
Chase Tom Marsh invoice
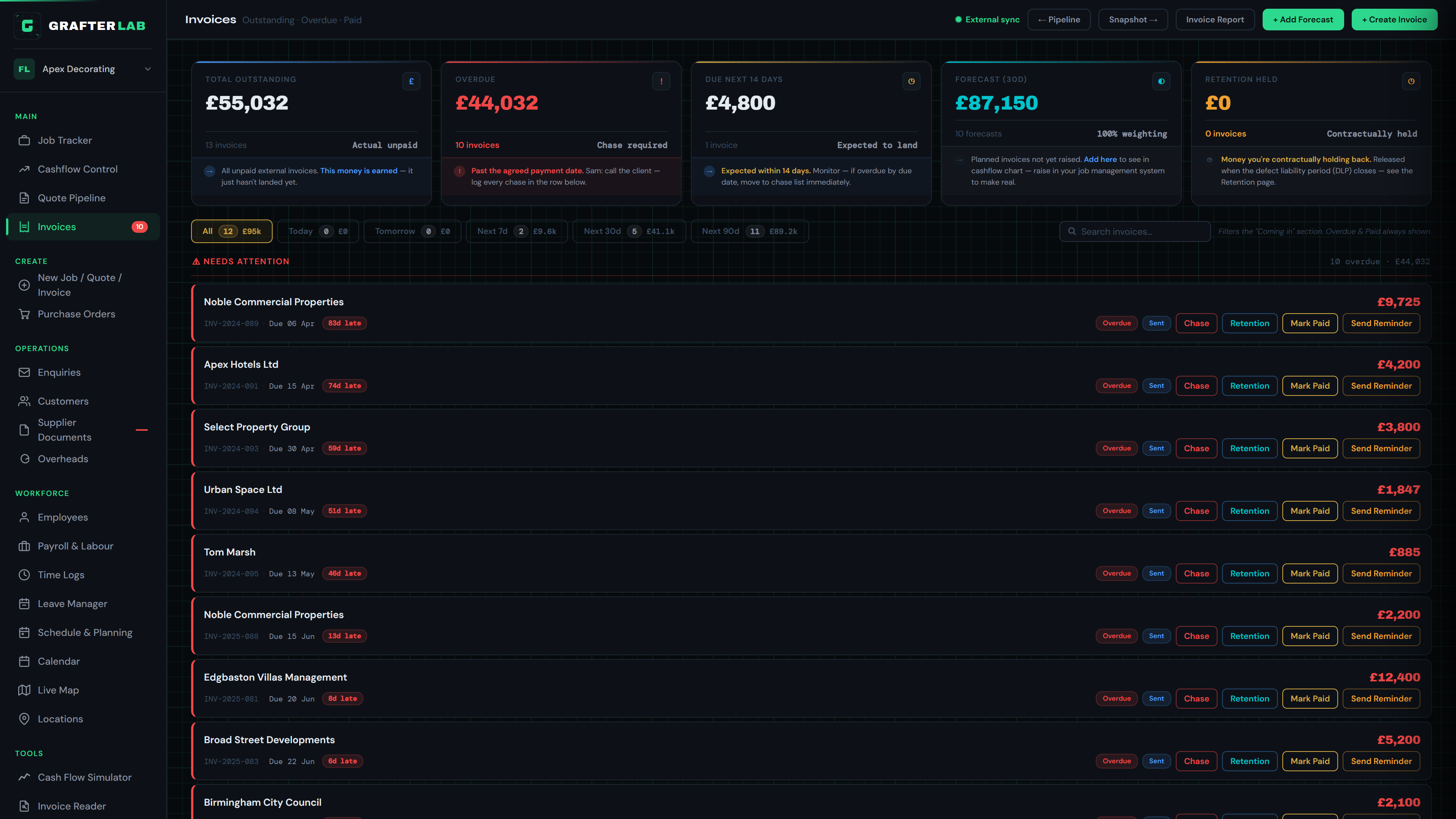pos(1196,574)
